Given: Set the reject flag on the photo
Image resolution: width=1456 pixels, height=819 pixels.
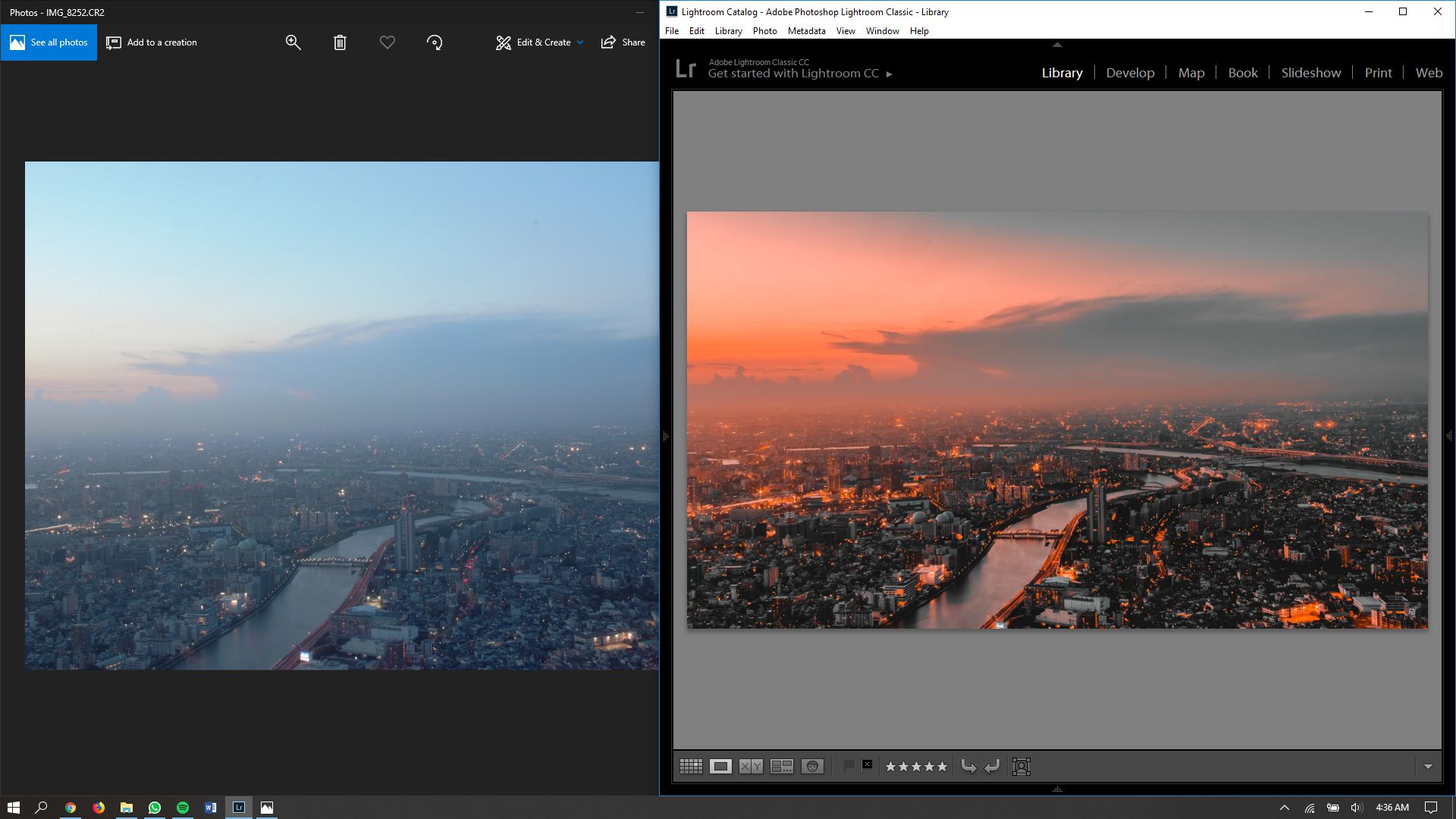Looking at the screenshot, I should [865, 766].
